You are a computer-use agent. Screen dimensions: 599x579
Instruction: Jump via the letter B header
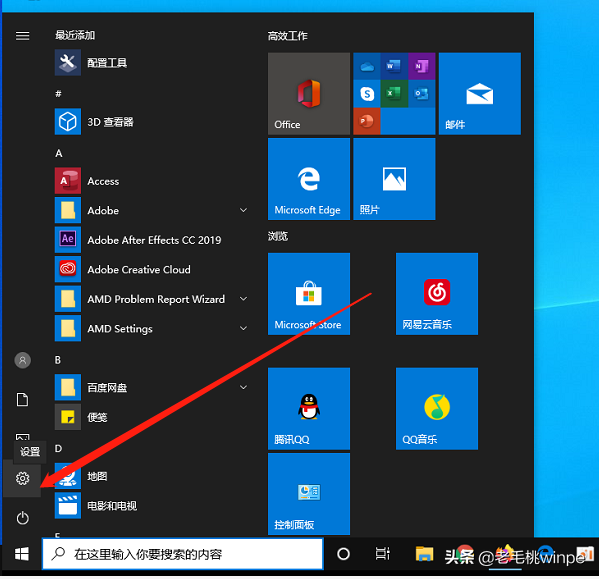pos(58,360)
